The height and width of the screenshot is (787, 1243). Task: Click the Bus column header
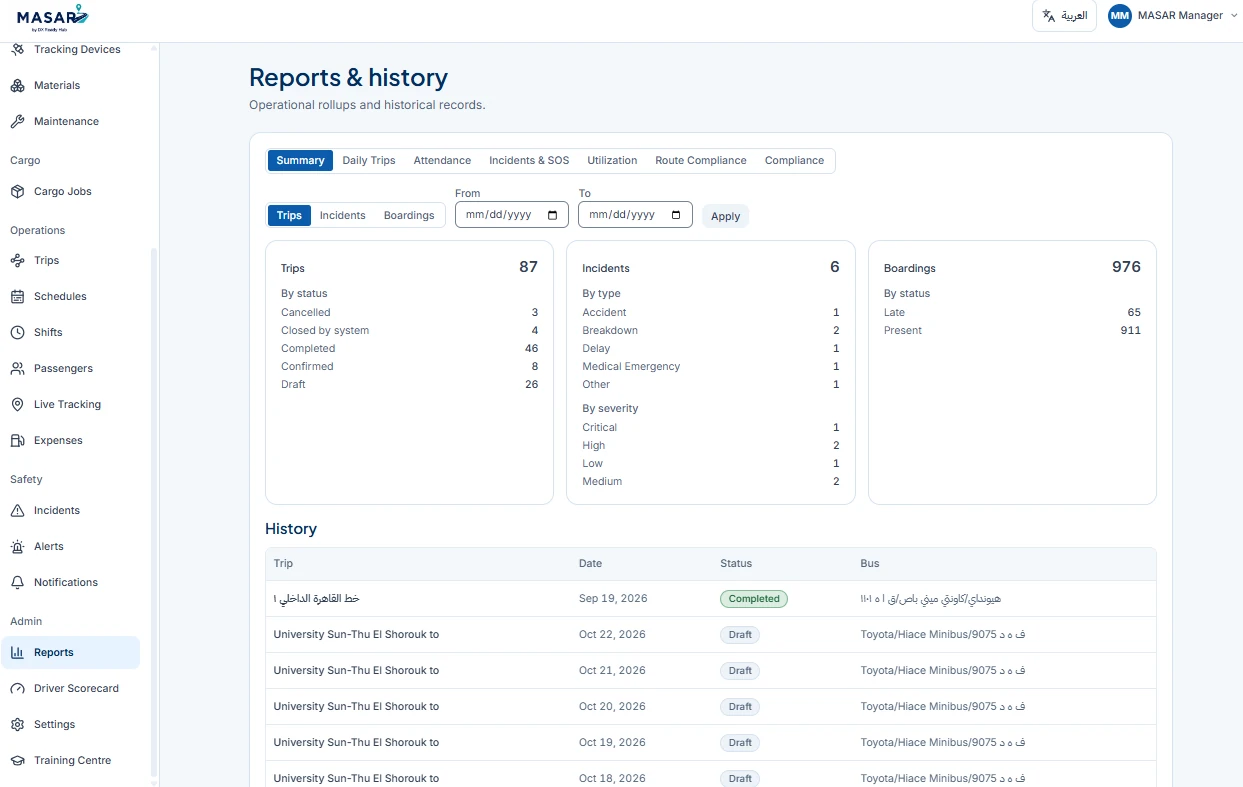870,564
